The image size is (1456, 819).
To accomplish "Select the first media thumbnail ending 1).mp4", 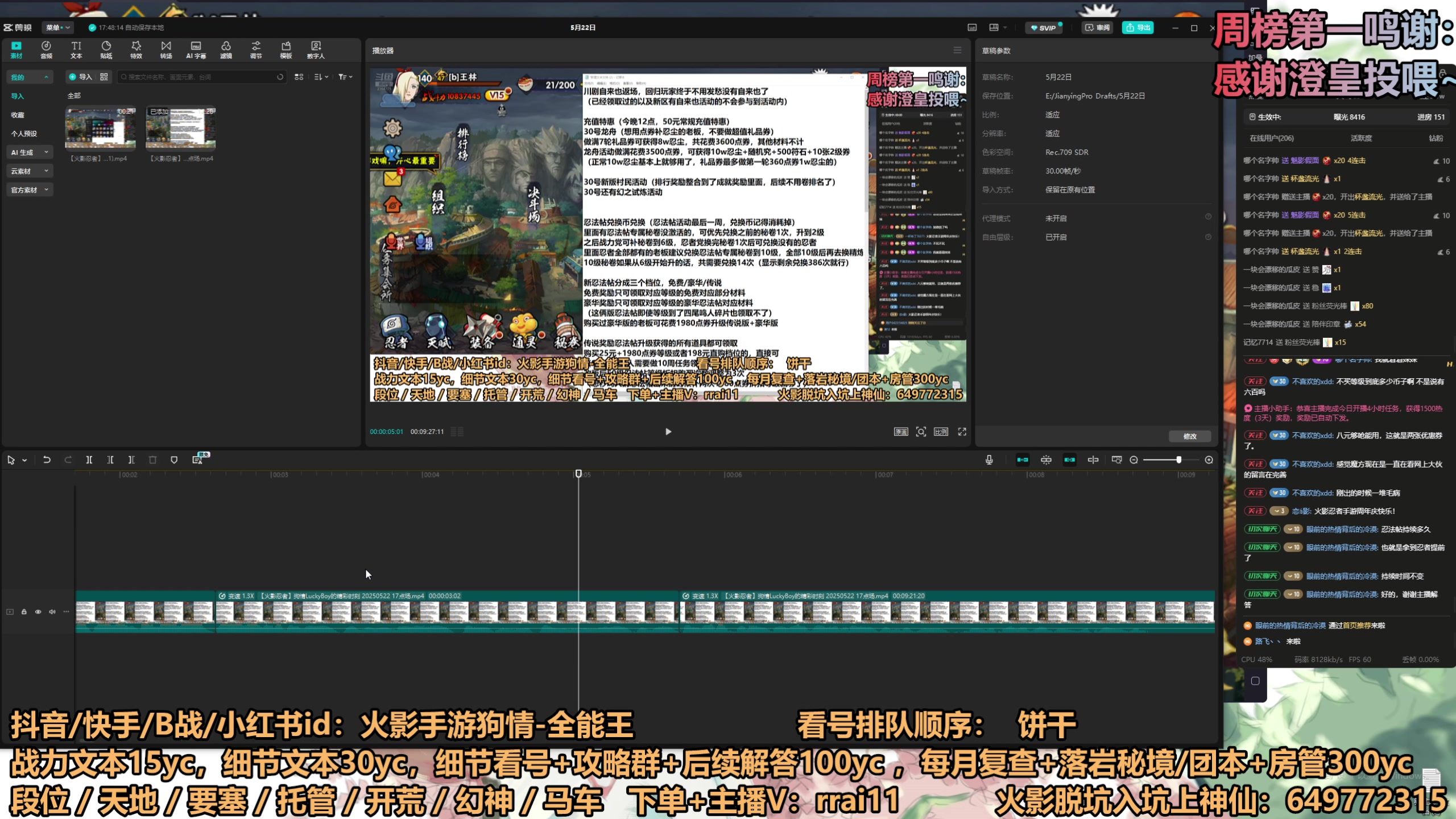I will 101,128.
